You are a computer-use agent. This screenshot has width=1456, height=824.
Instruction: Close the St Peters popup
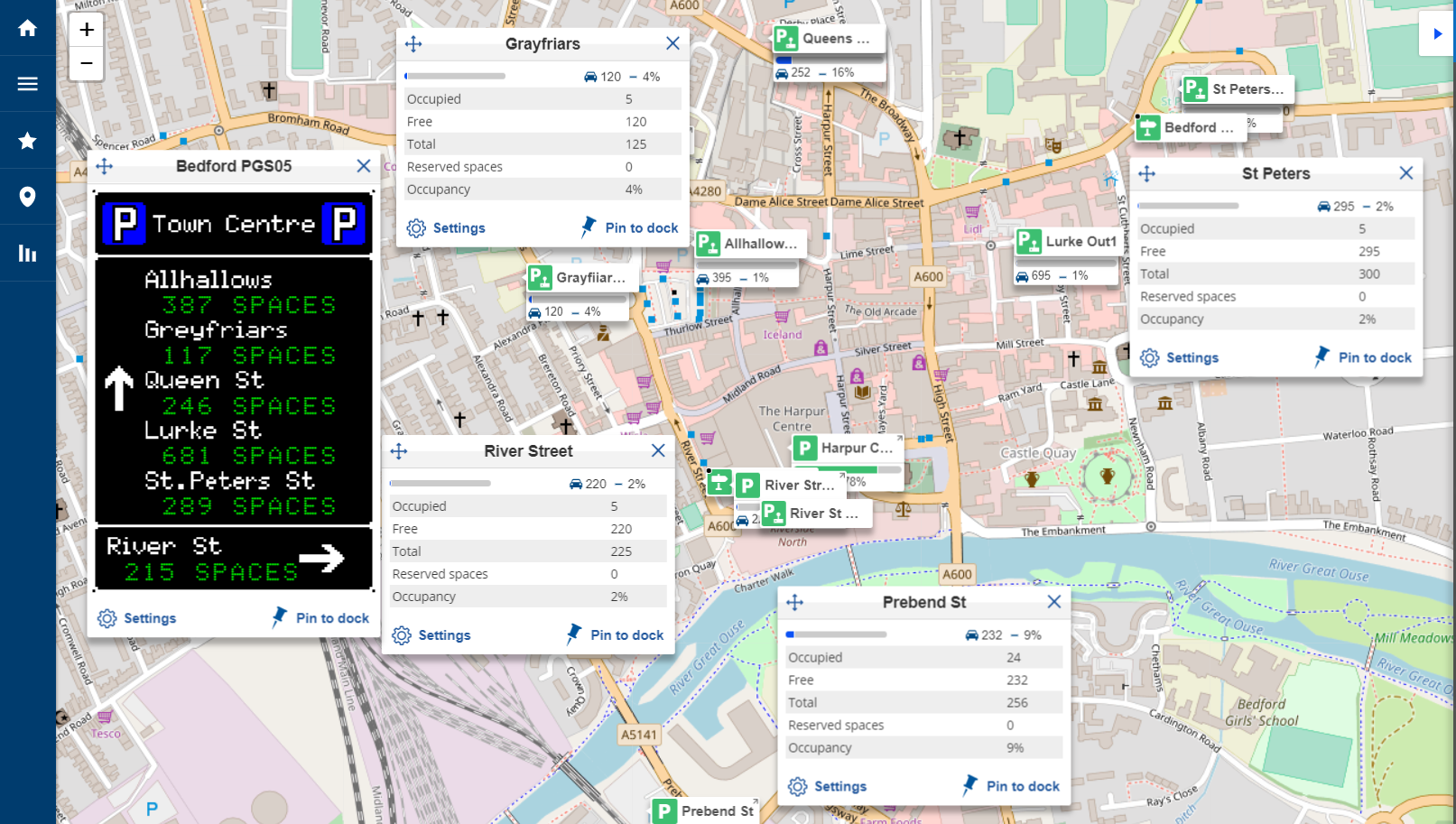coord(1406,172)
